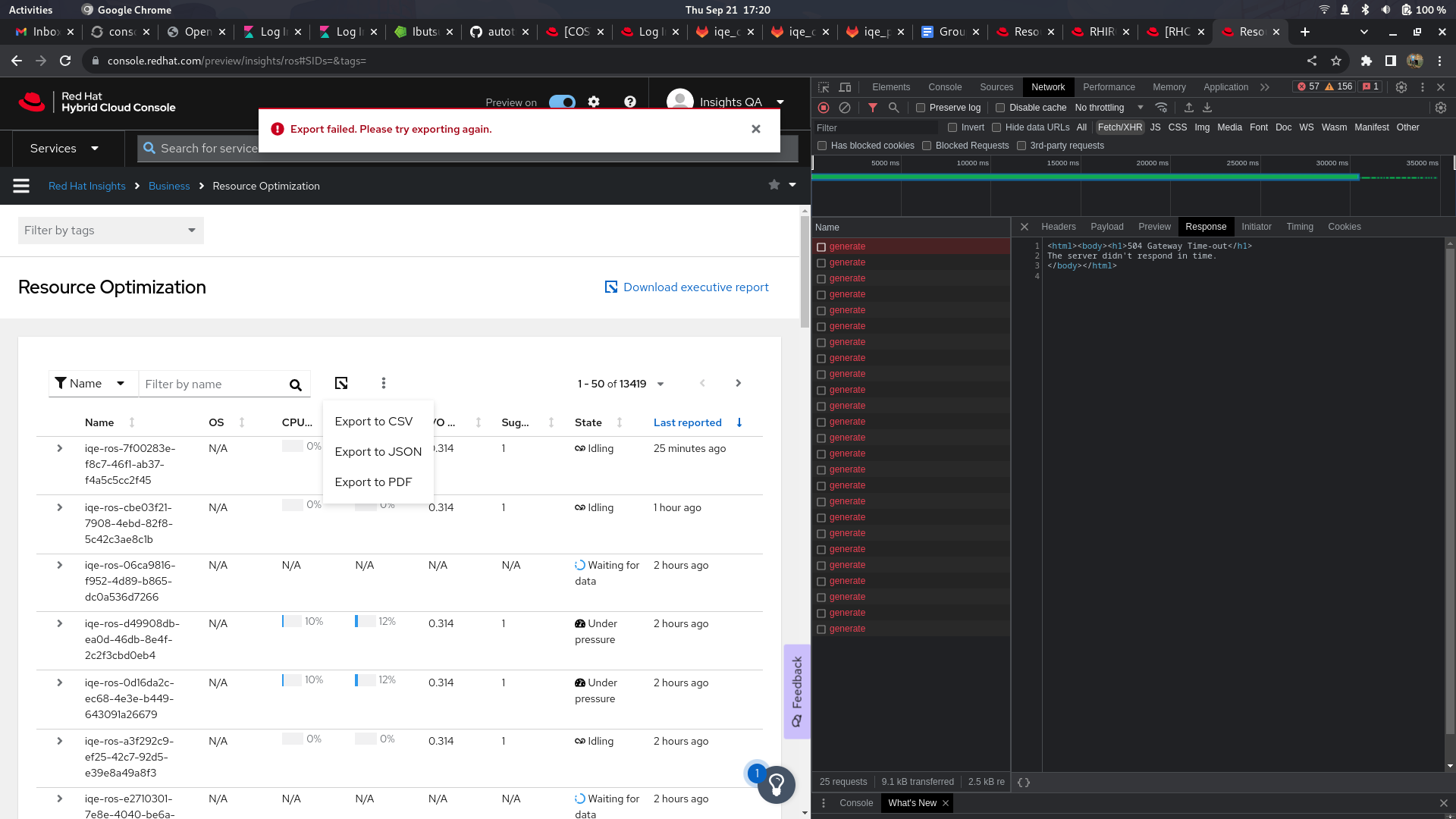Open the Filter by tags dropdown
Viewport: 1456px width, 819px height.
(x=111, y=231)
